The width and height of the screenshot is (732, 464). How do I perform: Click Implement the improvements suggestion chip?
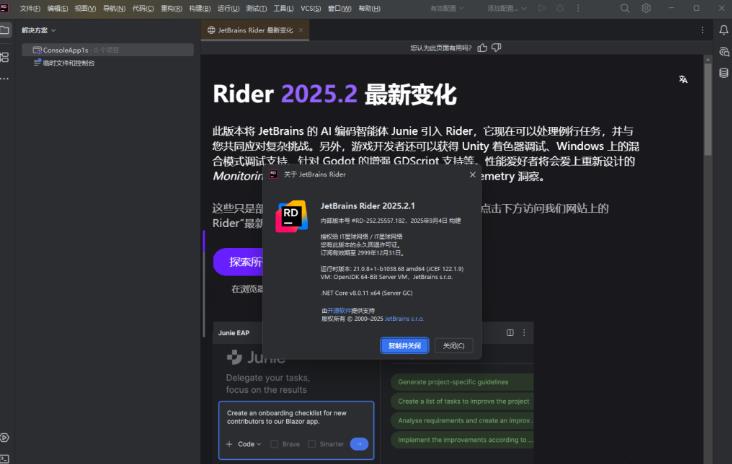click(x=462, y=440)
